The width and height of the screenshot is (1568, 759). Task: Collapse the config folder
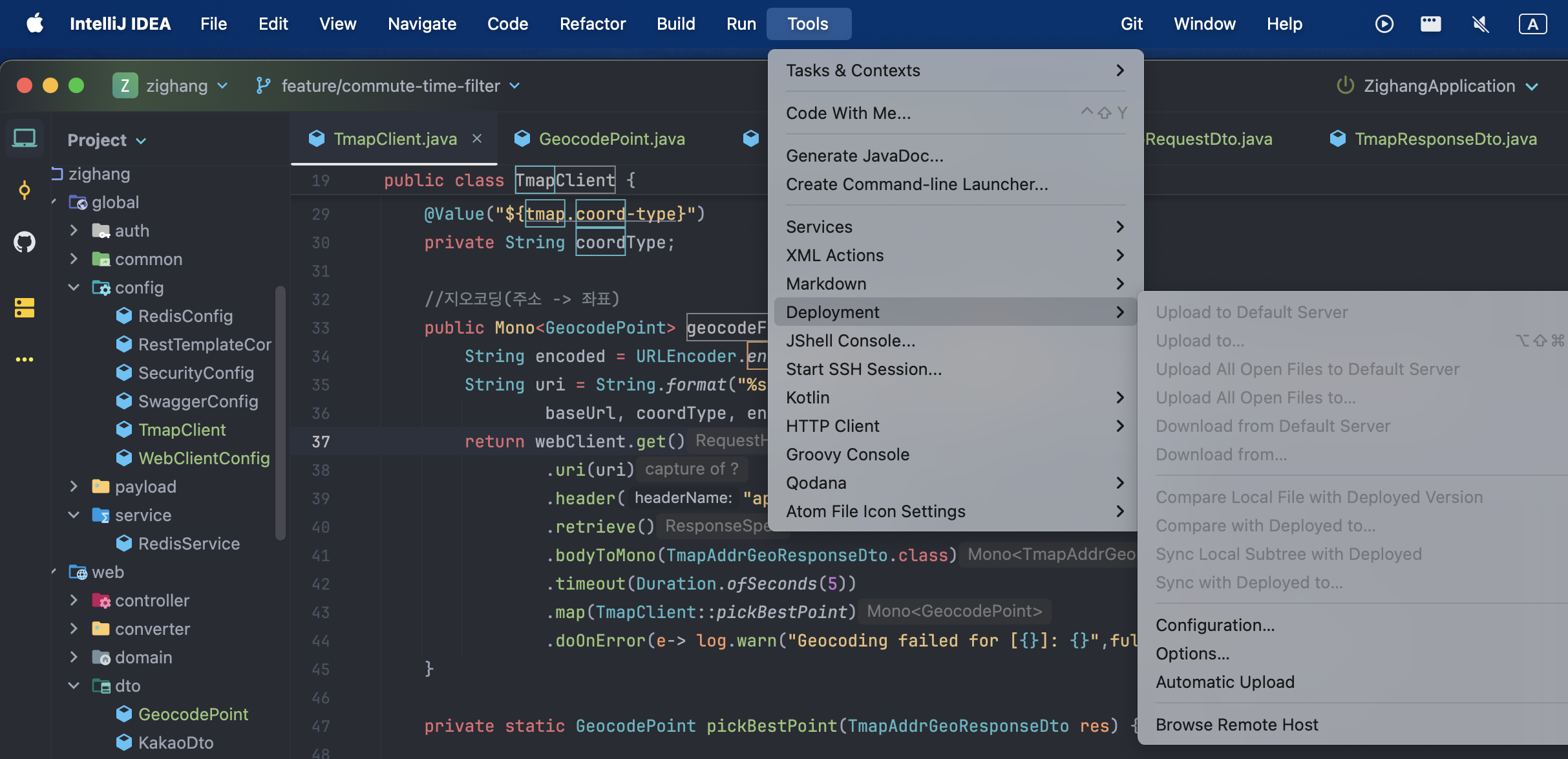[x=74, y=287]
